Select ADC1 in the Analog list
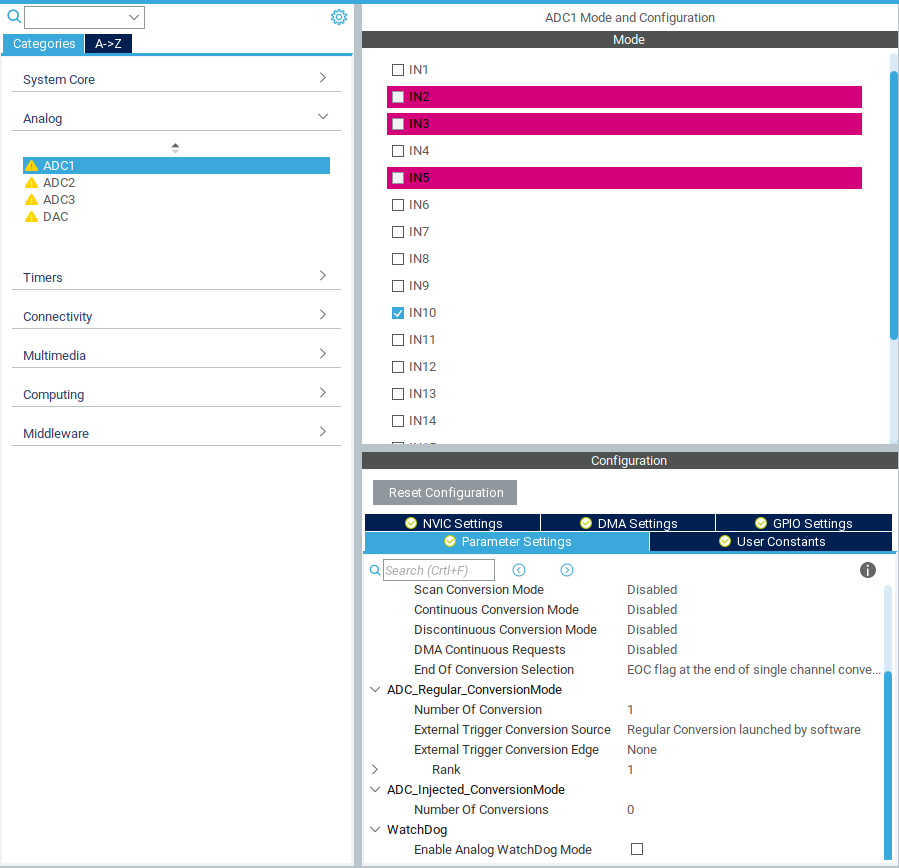 (x=176, y=166)
